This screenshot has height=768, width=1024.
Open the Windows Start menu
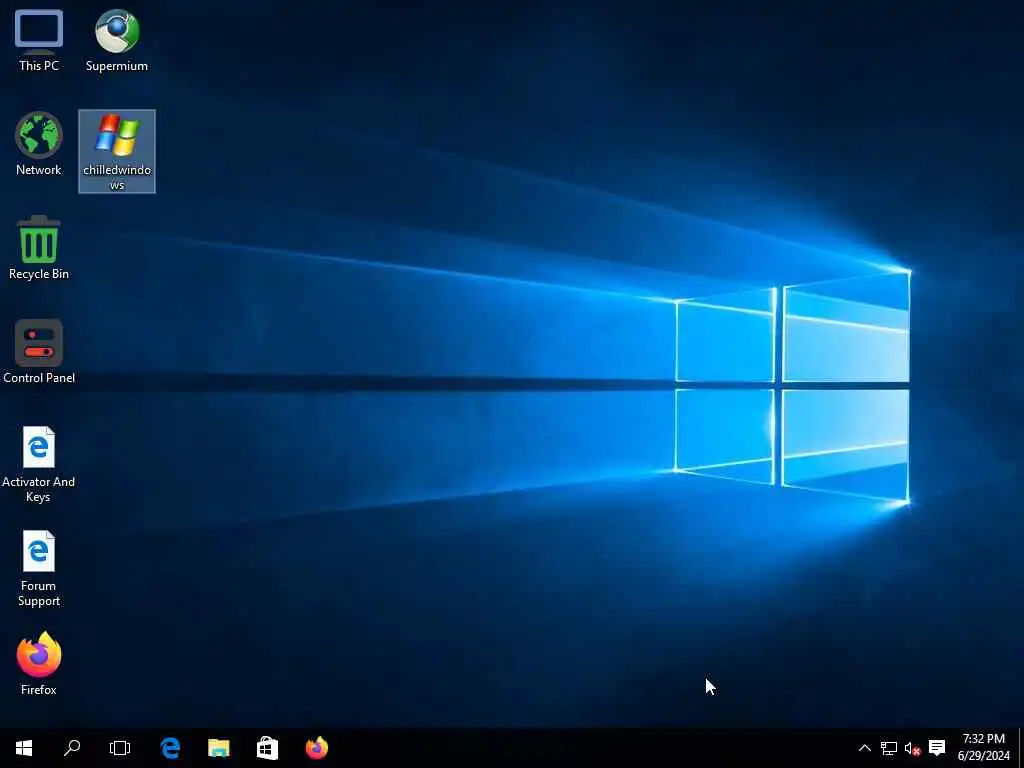(x=24, y=748)
